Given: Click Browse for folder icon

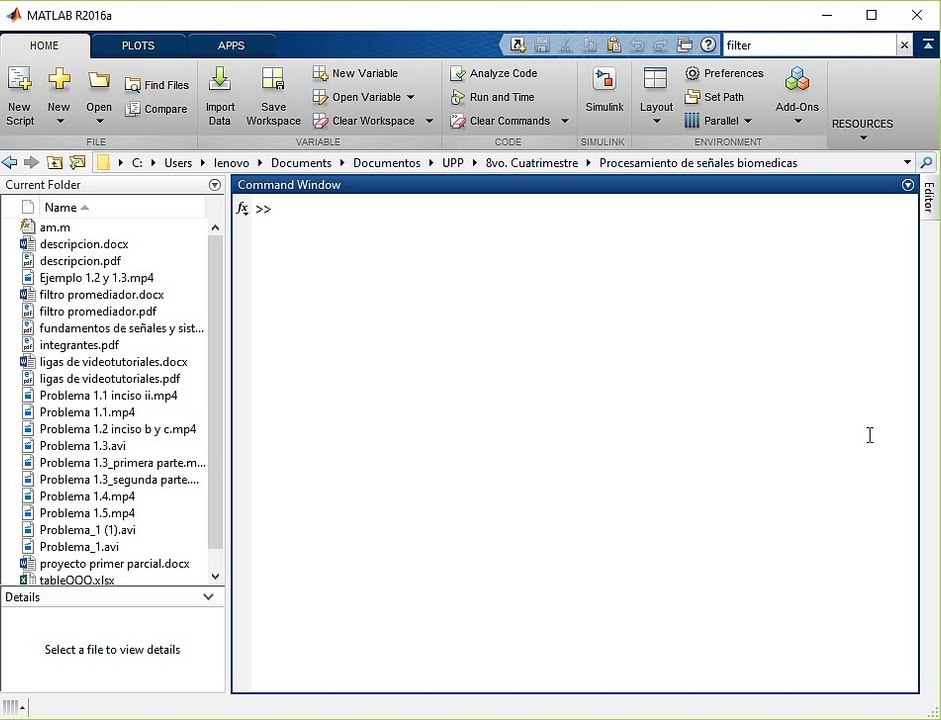Looking at the screenshot, I should (77, 163).
